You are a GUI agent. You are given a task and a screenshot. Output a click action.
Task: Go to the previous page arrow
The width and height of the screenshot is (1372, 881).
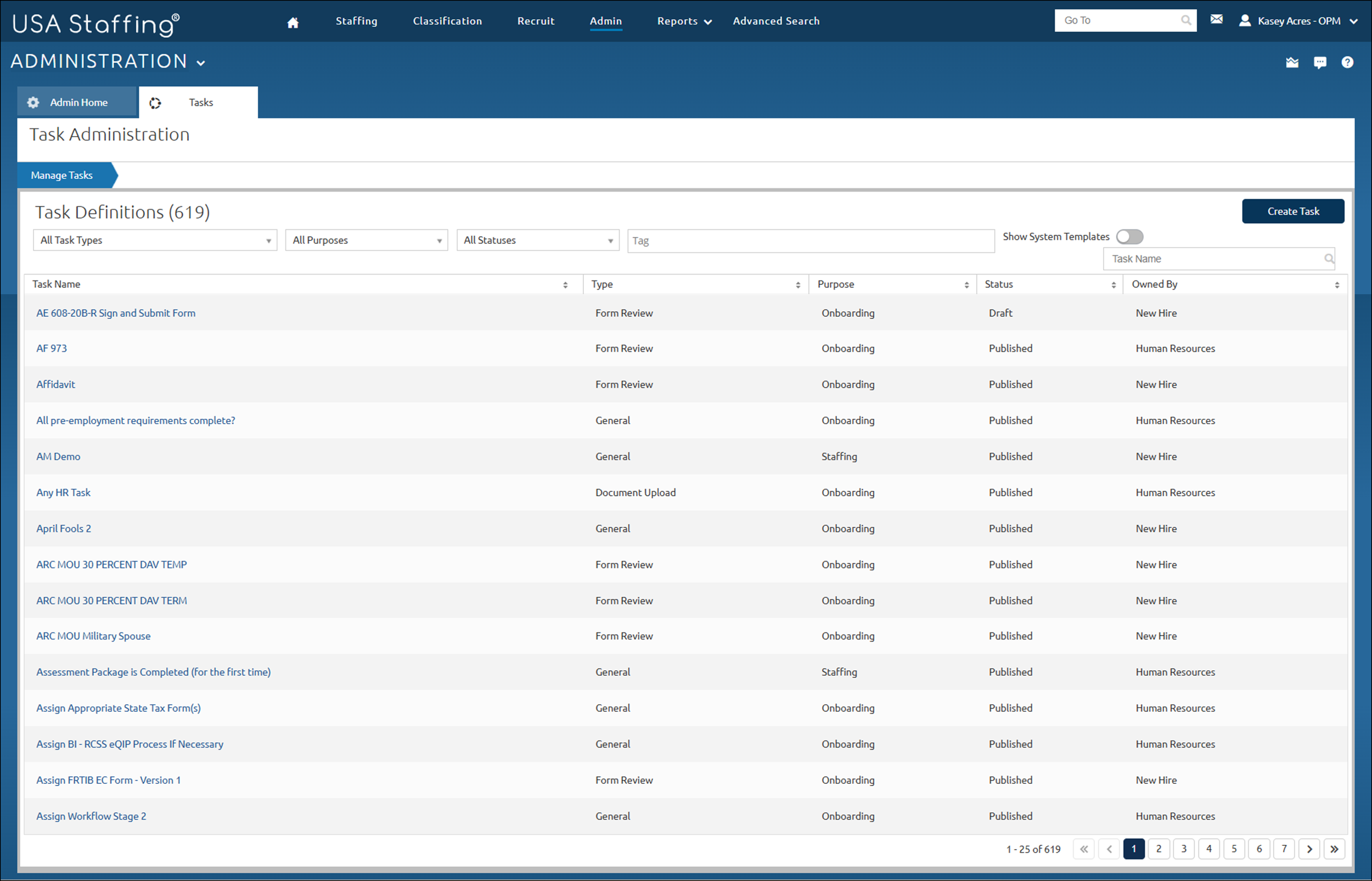1109,849
